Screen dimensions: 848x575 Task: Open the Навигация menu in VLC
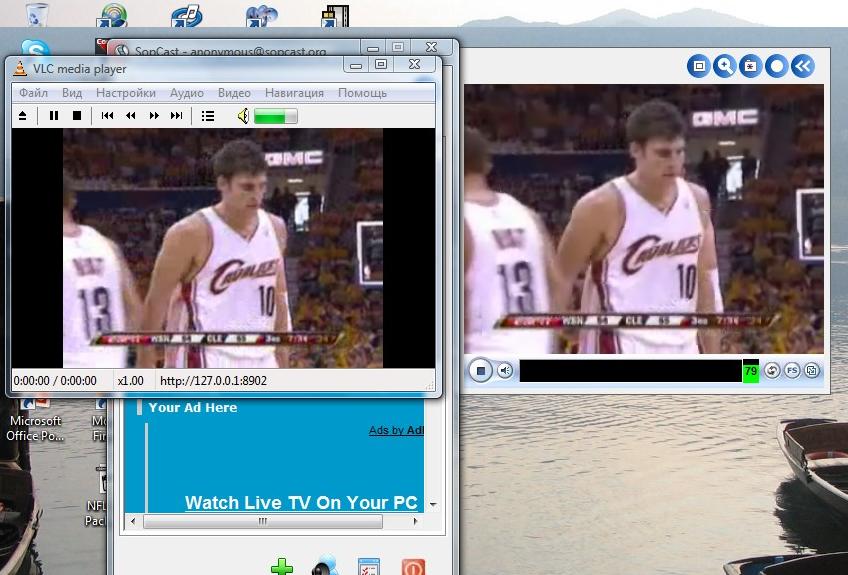coord(294,93)
